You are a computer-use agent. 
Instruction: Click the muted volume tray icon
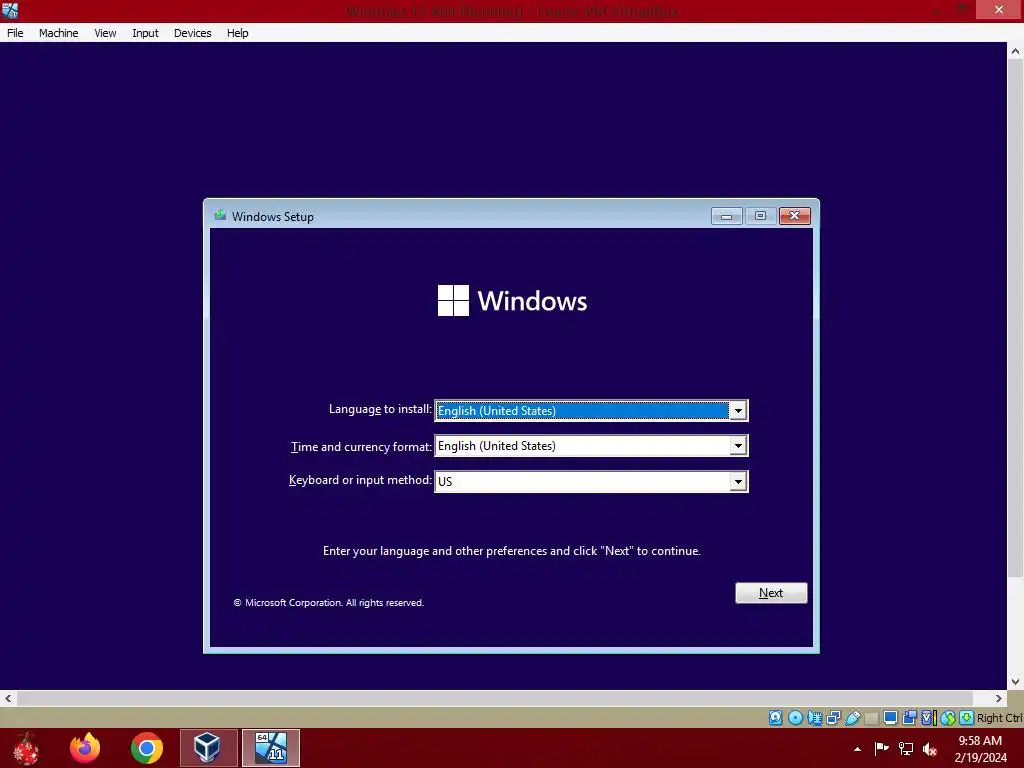coord(930,749)
